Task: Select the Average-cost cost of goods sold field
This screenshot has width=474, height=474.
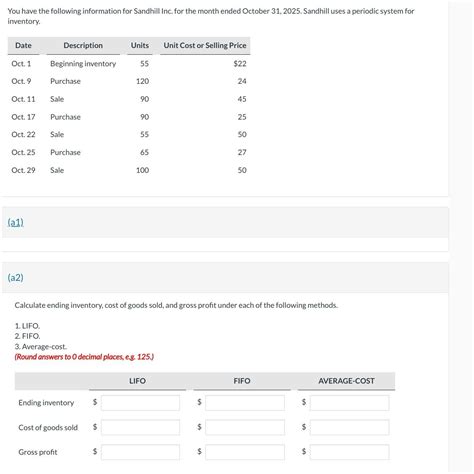Action: pos(349,428)
